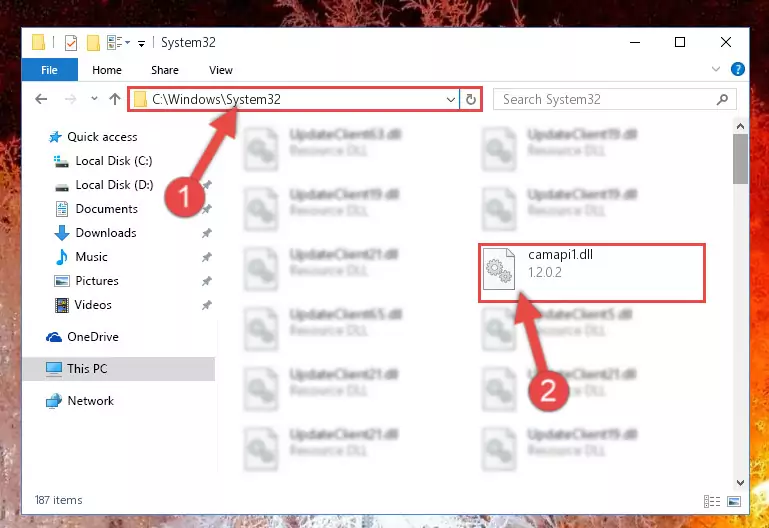769x528 pixels.
Task: Open the Customize Quick Access Toolbar dropdown
Action: tap(141, 44)
